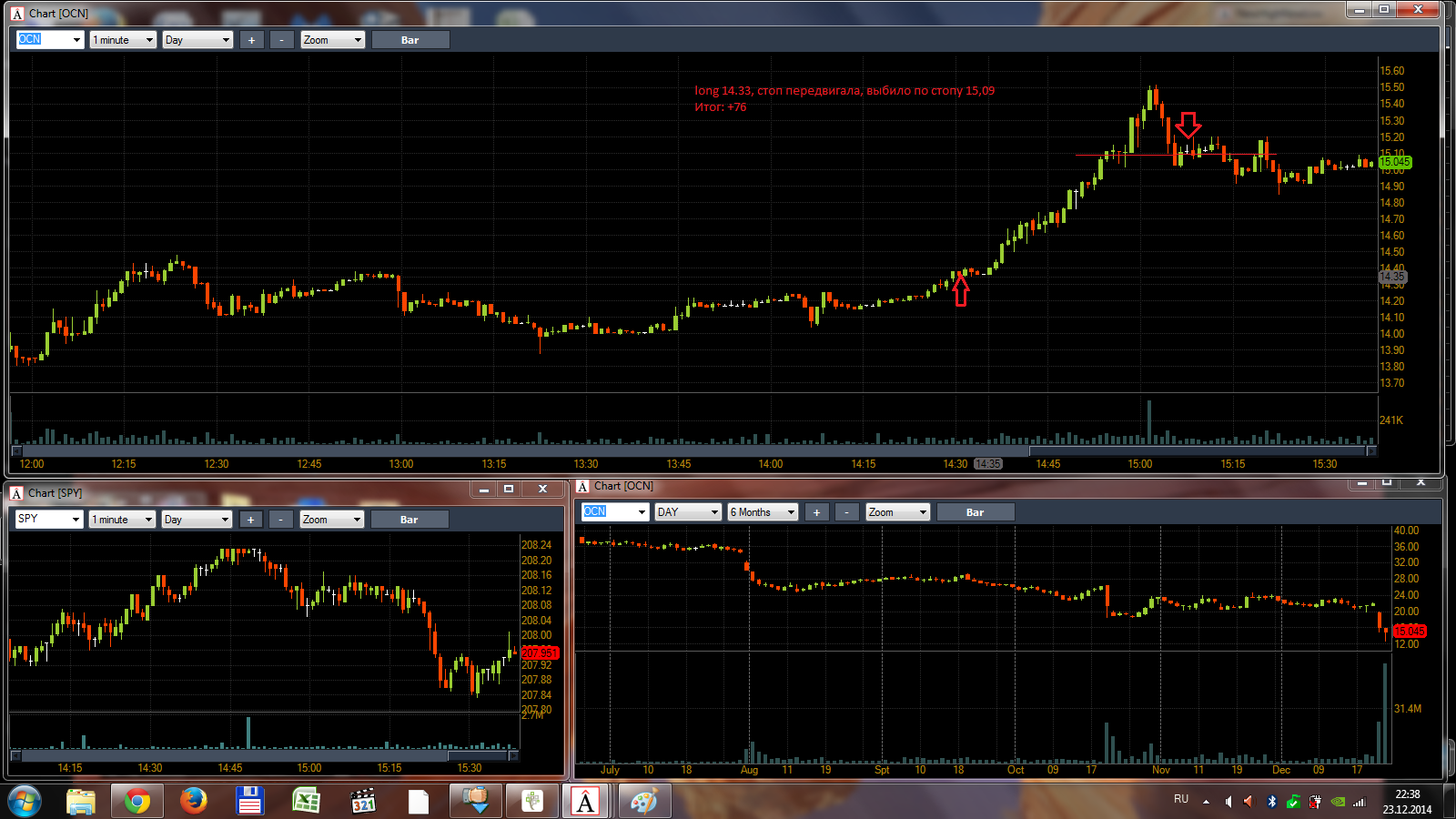Open the 1 minute interval dropdown in top chart
1456x819 pixels.
tap(123, 40)
